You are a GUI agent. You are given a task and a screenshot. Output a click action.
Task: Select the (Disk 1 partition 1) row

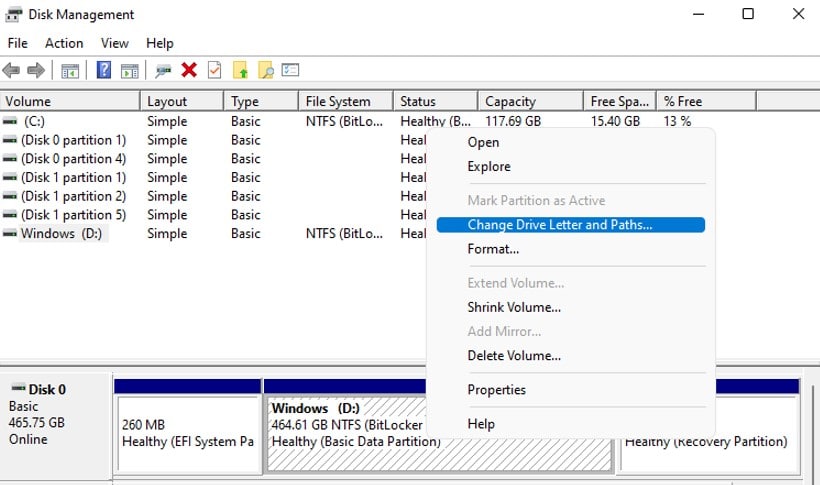pos(74,177)
